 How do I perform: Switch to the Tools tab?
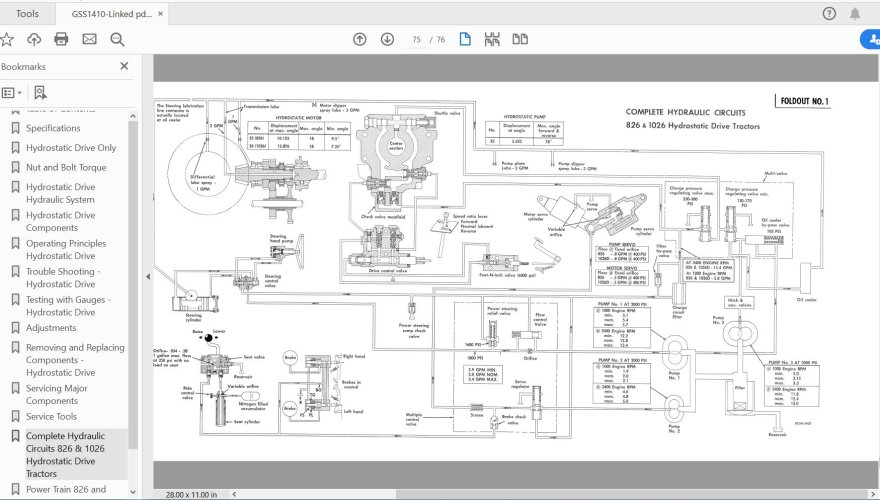(27, 13)
